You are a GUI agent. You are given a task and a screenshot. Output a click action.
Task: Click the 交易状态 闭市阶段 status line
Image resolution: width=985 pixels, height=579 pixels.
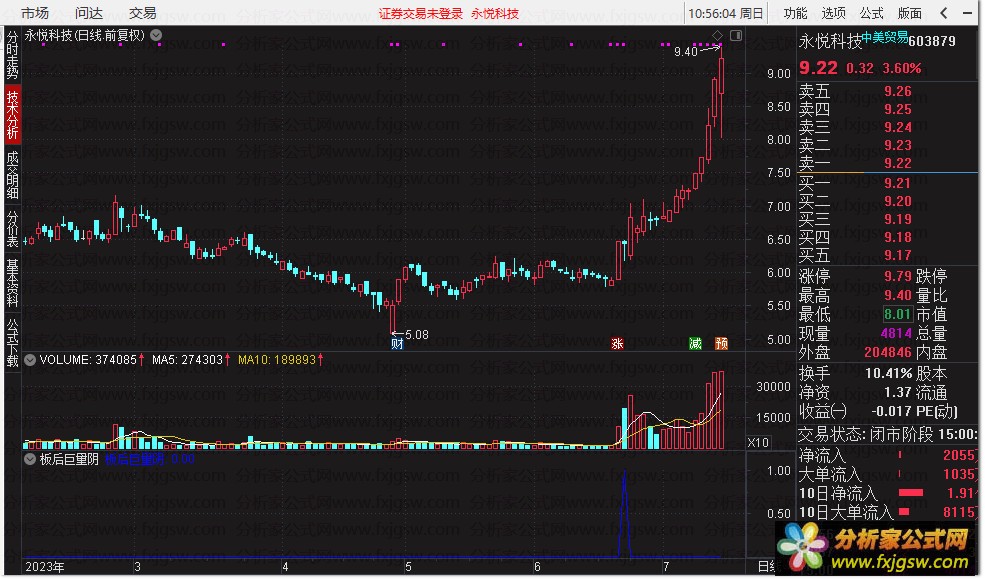[x=888, y=435]
